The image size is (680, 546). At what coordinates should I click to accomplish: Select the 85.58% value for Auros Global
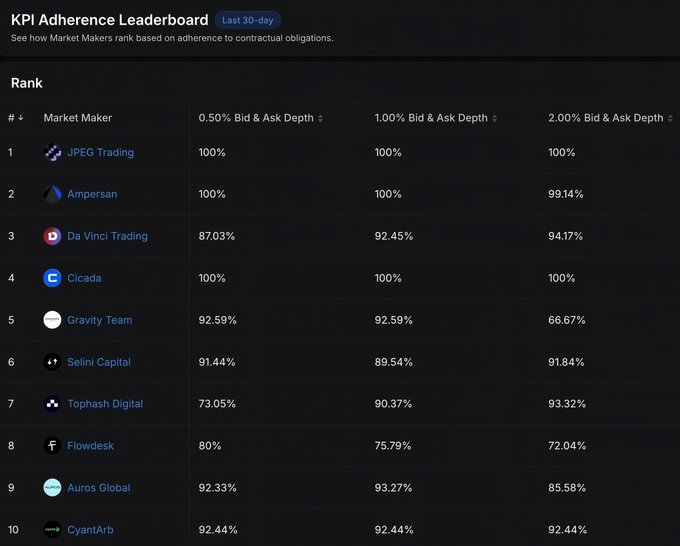tap(567, 487)
